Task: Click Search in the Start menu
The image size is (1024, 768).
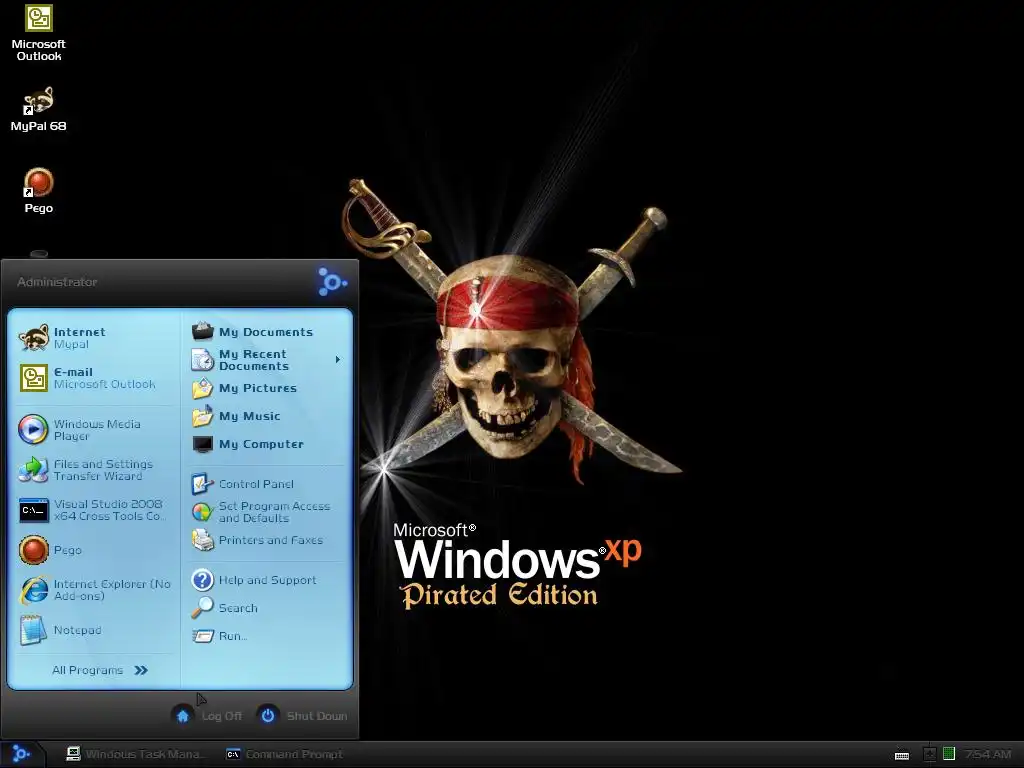Action: 266,608
